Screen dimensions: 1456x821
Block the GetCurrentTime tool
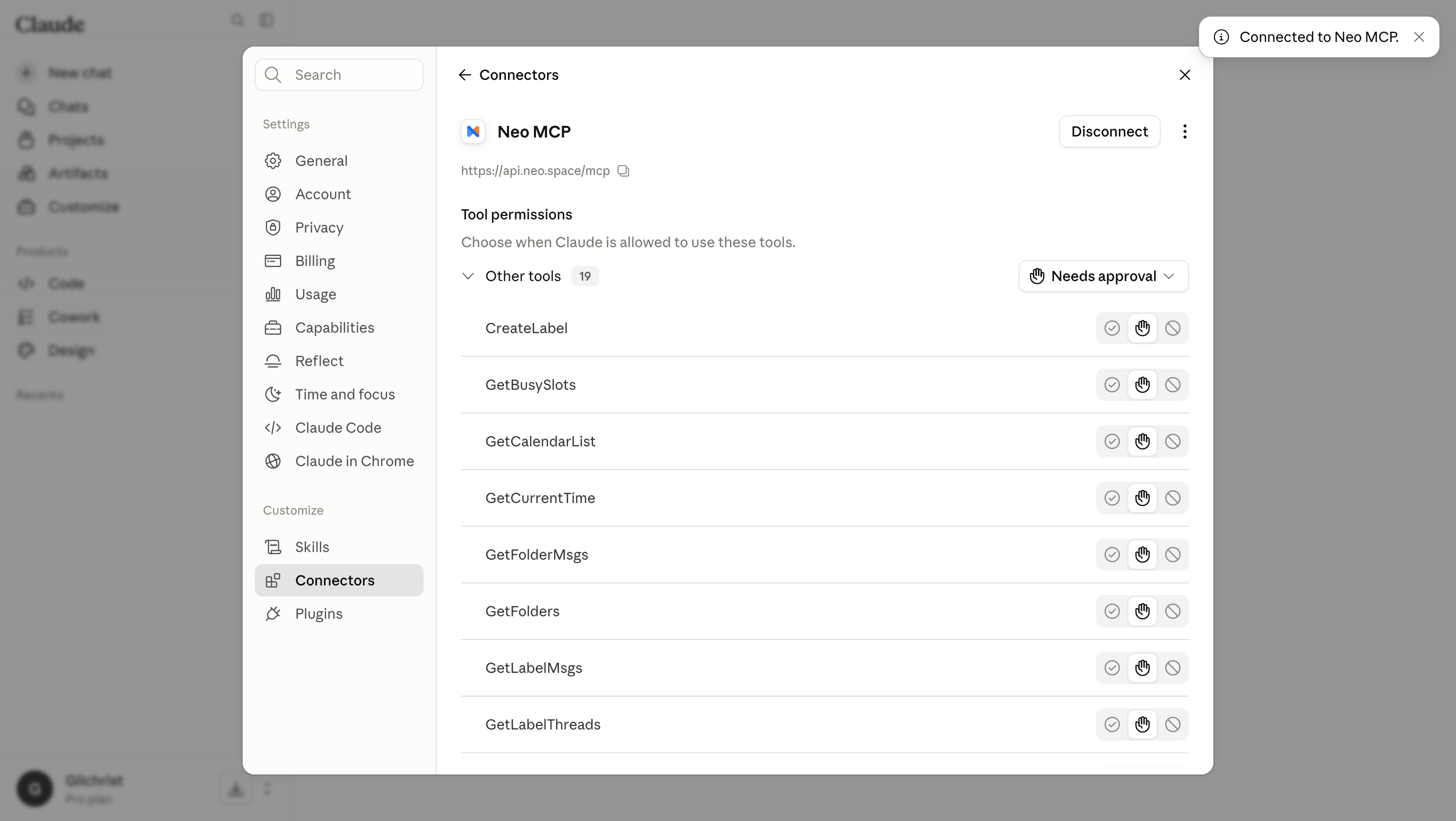1173,498
